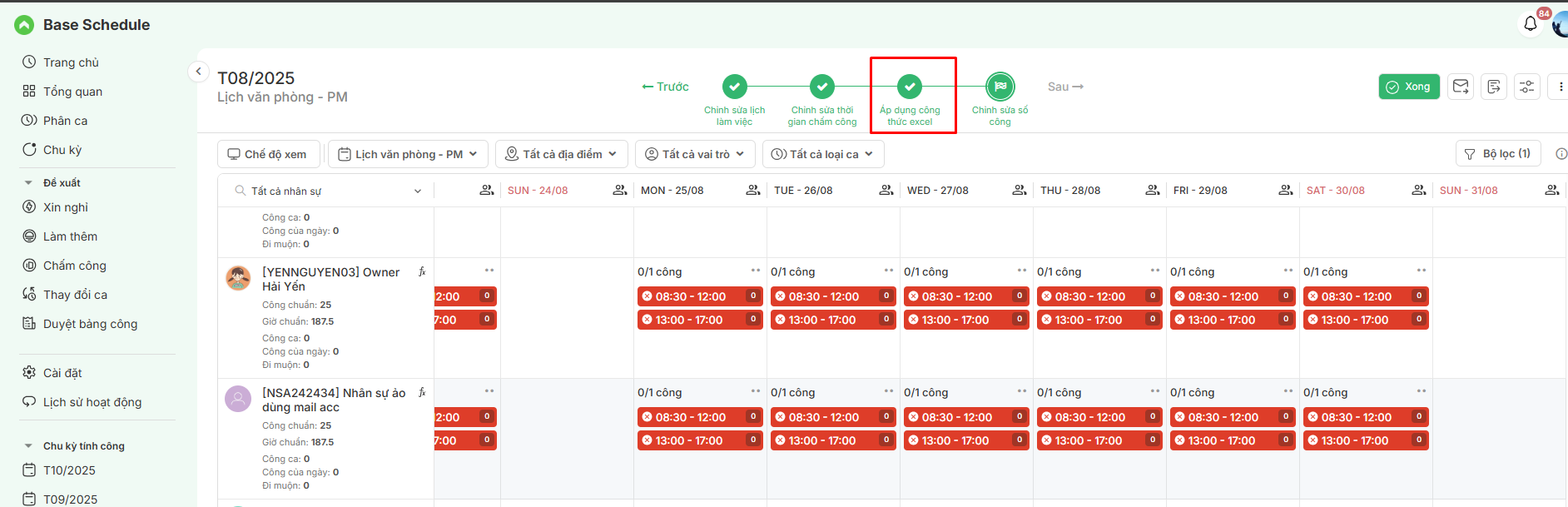Click the info icon next to Bộ lọc
1568x507 pixels.
tap(1561, 154)
